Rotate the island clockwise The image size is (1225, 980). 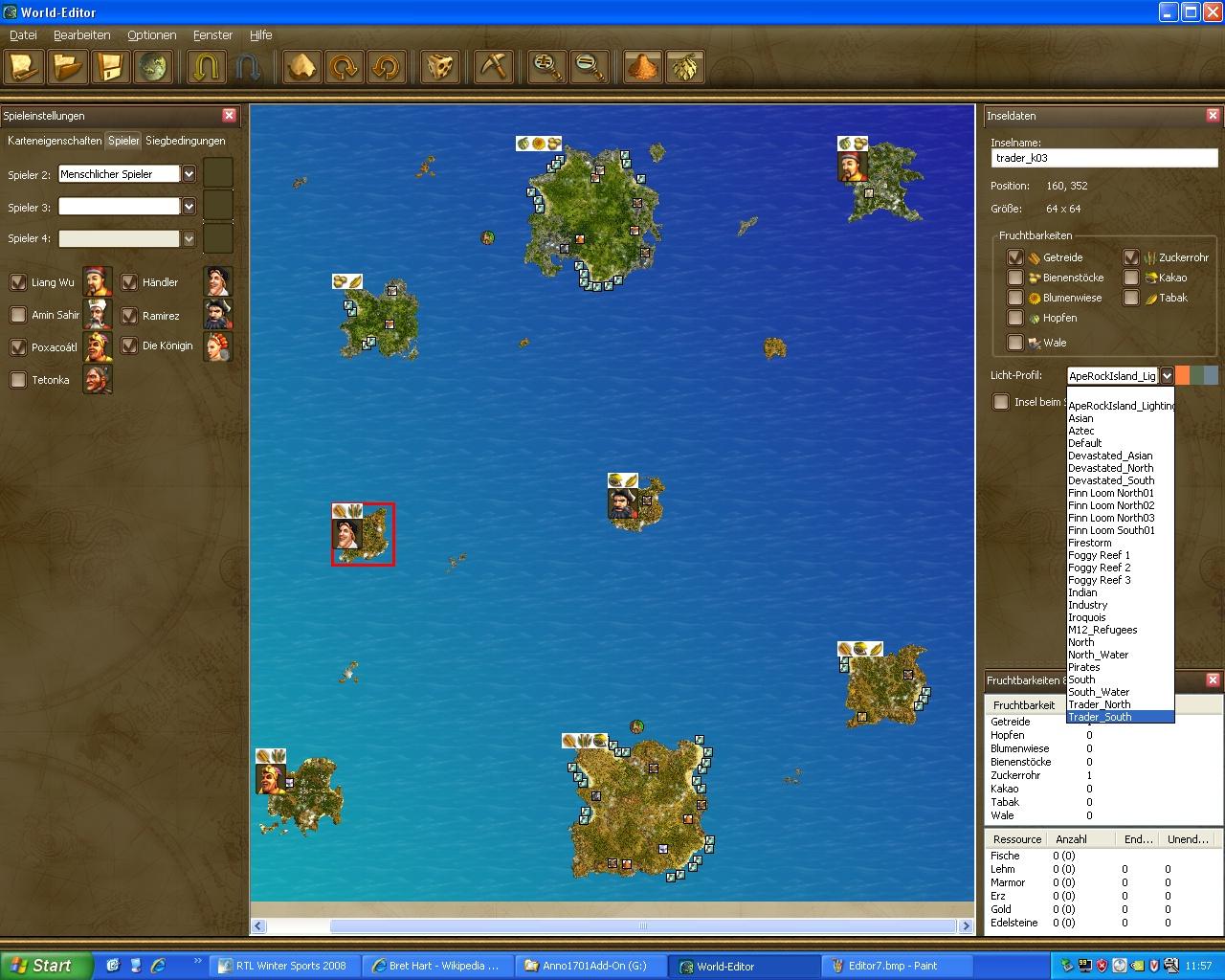pos(343,67)
